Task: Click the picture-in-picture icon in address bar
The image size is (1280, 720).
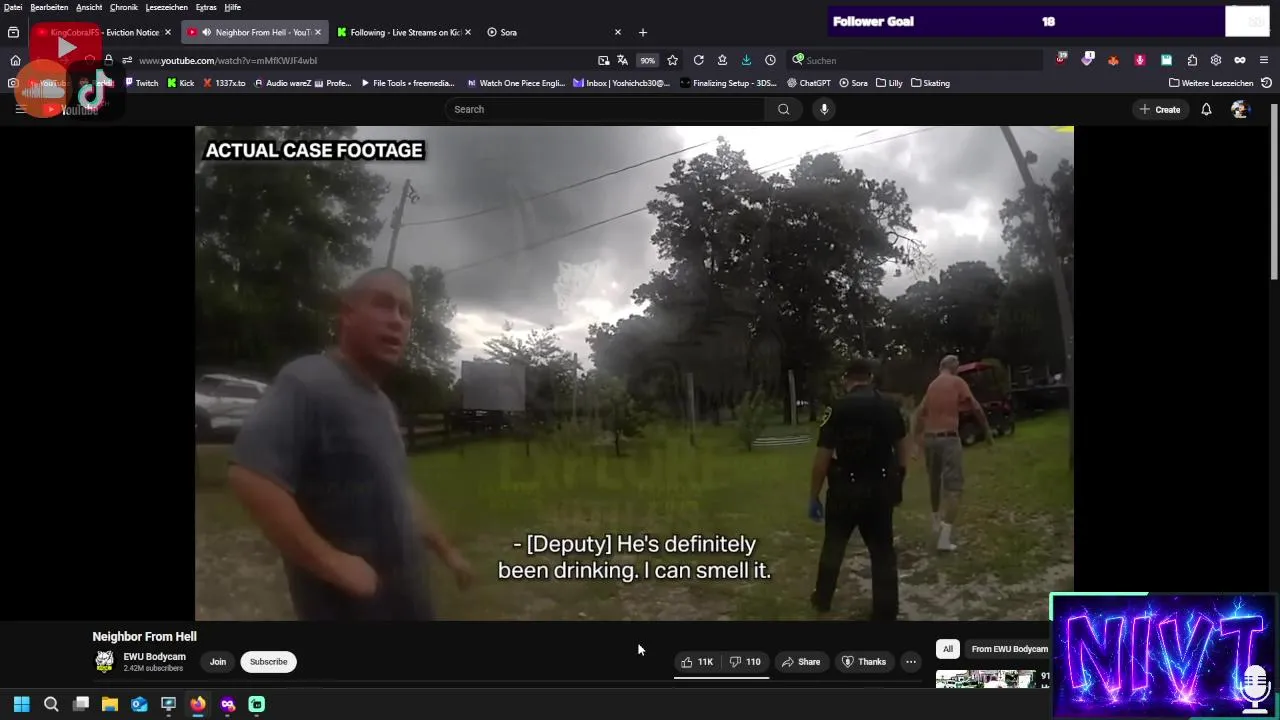Action: click(x=603, y=60)
